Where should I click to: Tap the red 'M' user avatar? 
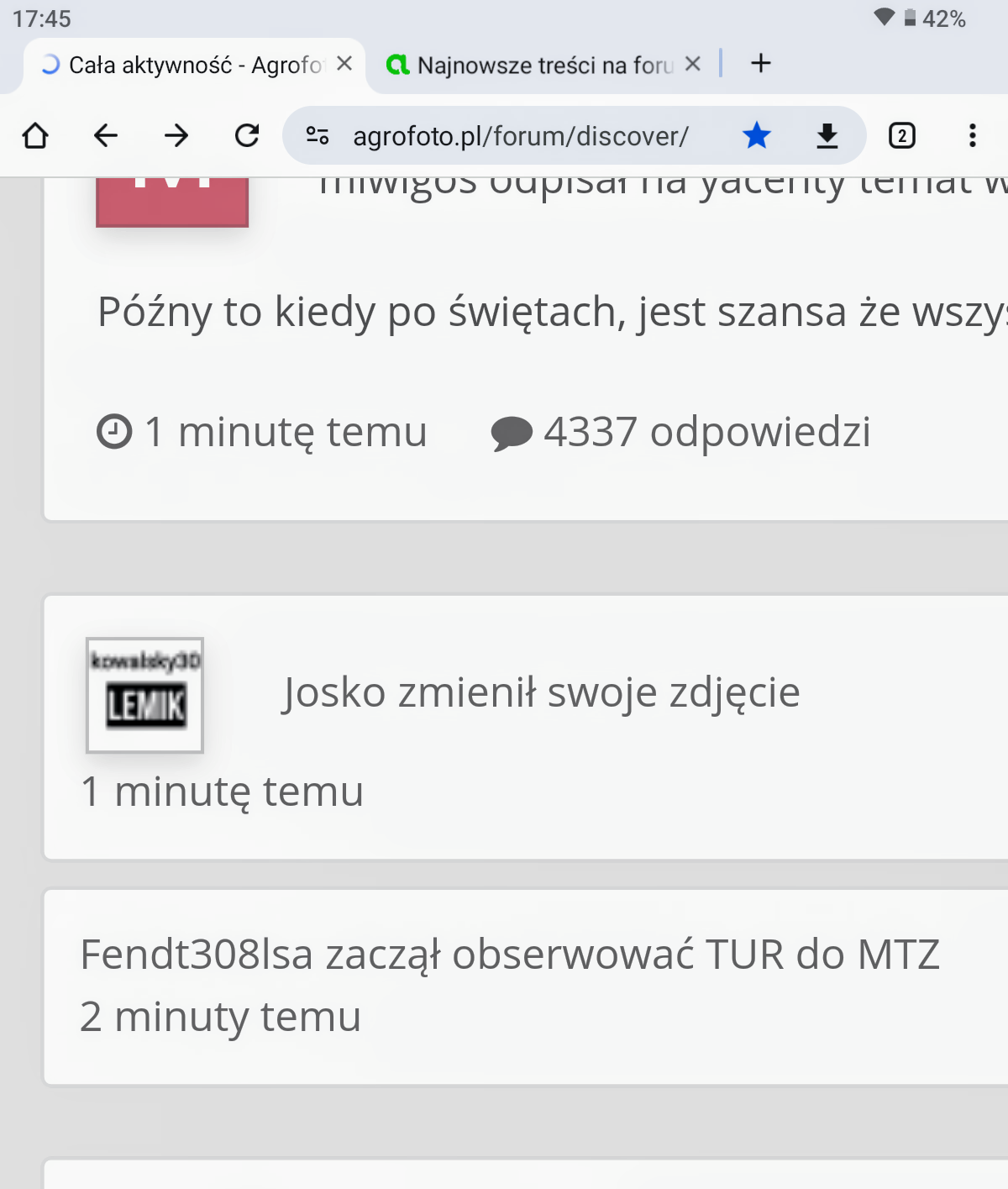pyautogui.click(x=172, y=200)
